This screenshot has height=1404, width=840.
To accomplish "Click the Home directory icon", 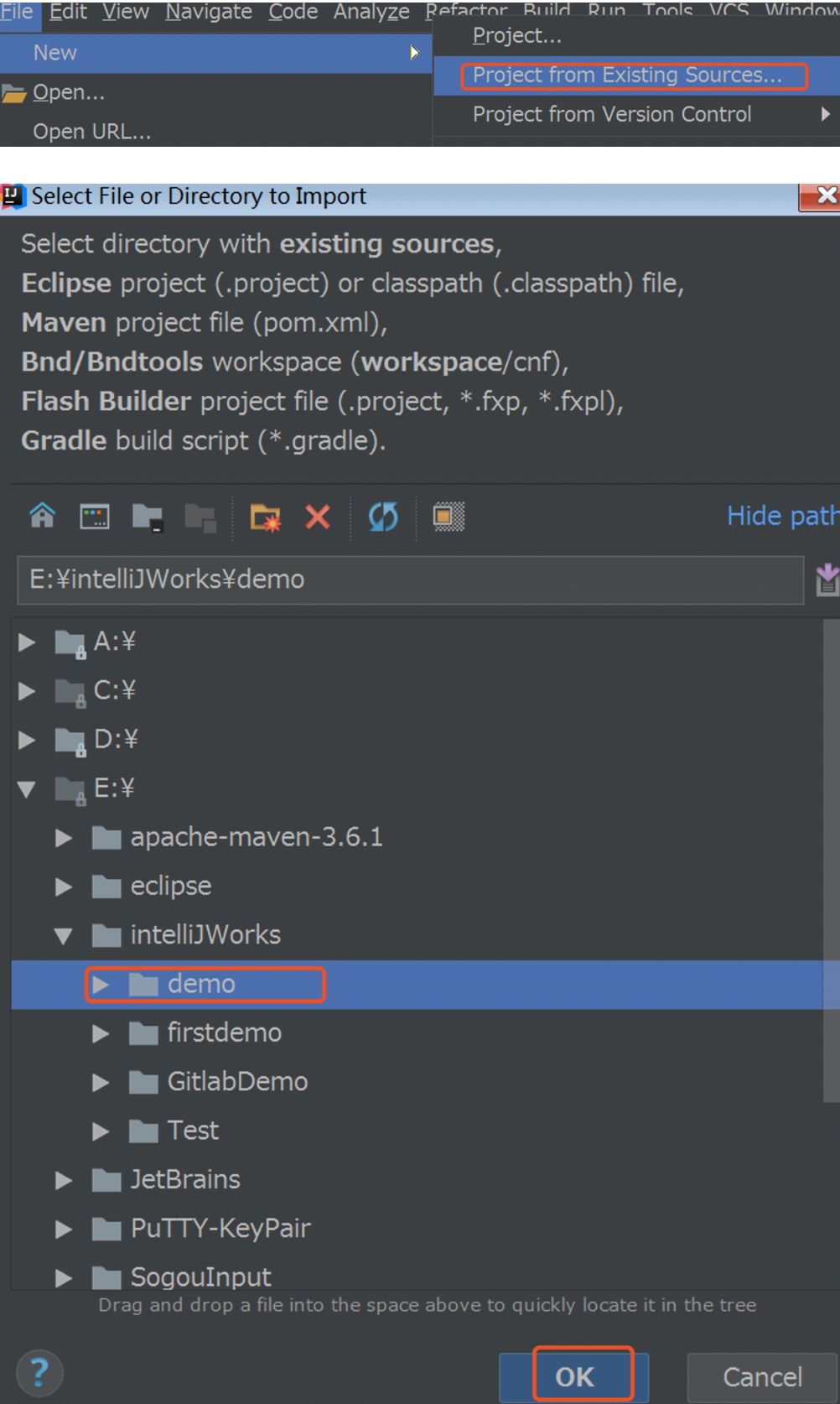I will pyautogui.click(x=42, y=515).
